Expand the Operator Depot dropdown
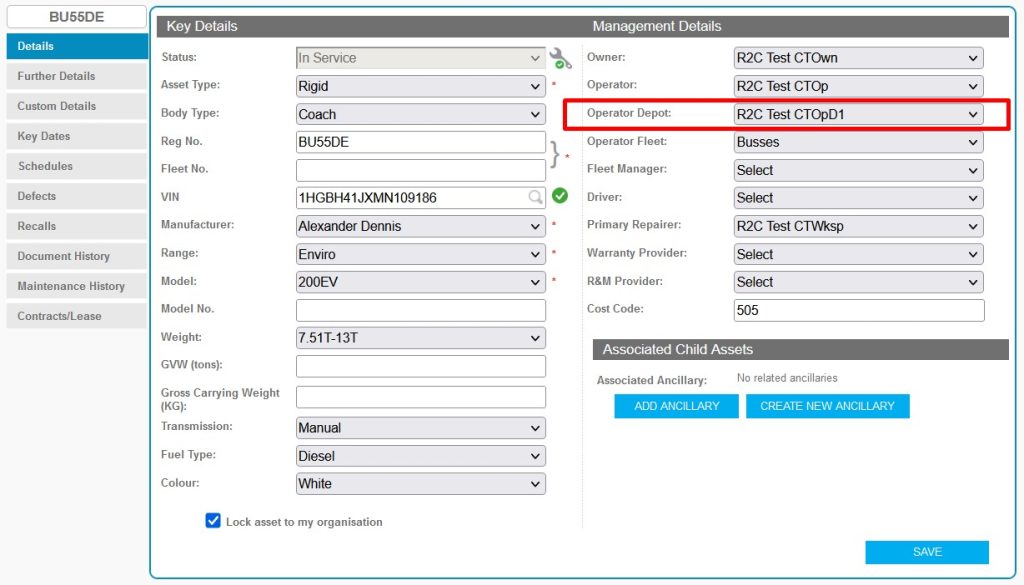 pyautogui.click(x=858, y=114)
